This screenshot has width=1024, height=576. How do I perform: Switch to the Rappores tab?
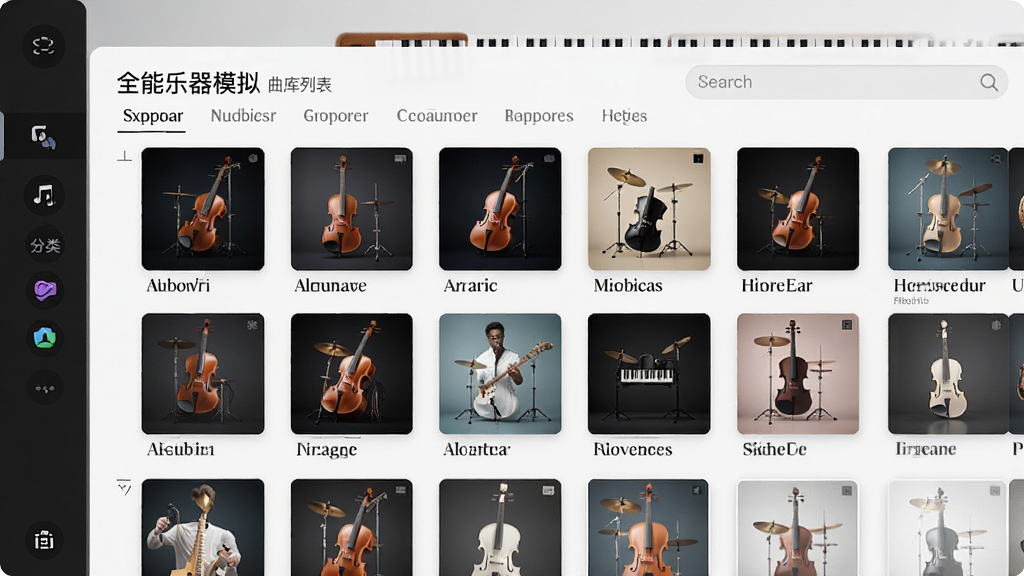539,116
